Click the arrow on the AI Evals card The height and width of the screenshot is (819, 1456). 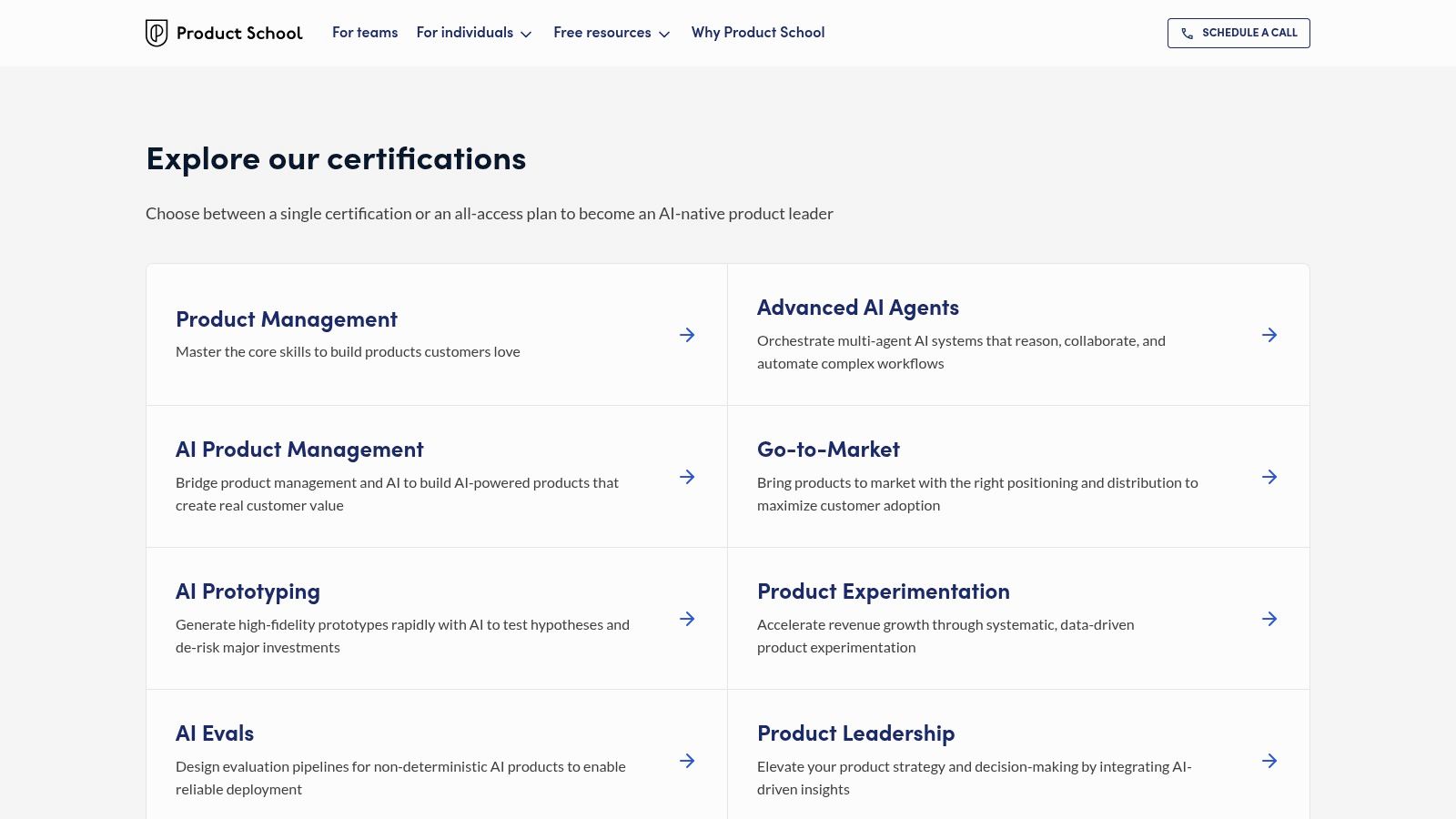point(687,761)
